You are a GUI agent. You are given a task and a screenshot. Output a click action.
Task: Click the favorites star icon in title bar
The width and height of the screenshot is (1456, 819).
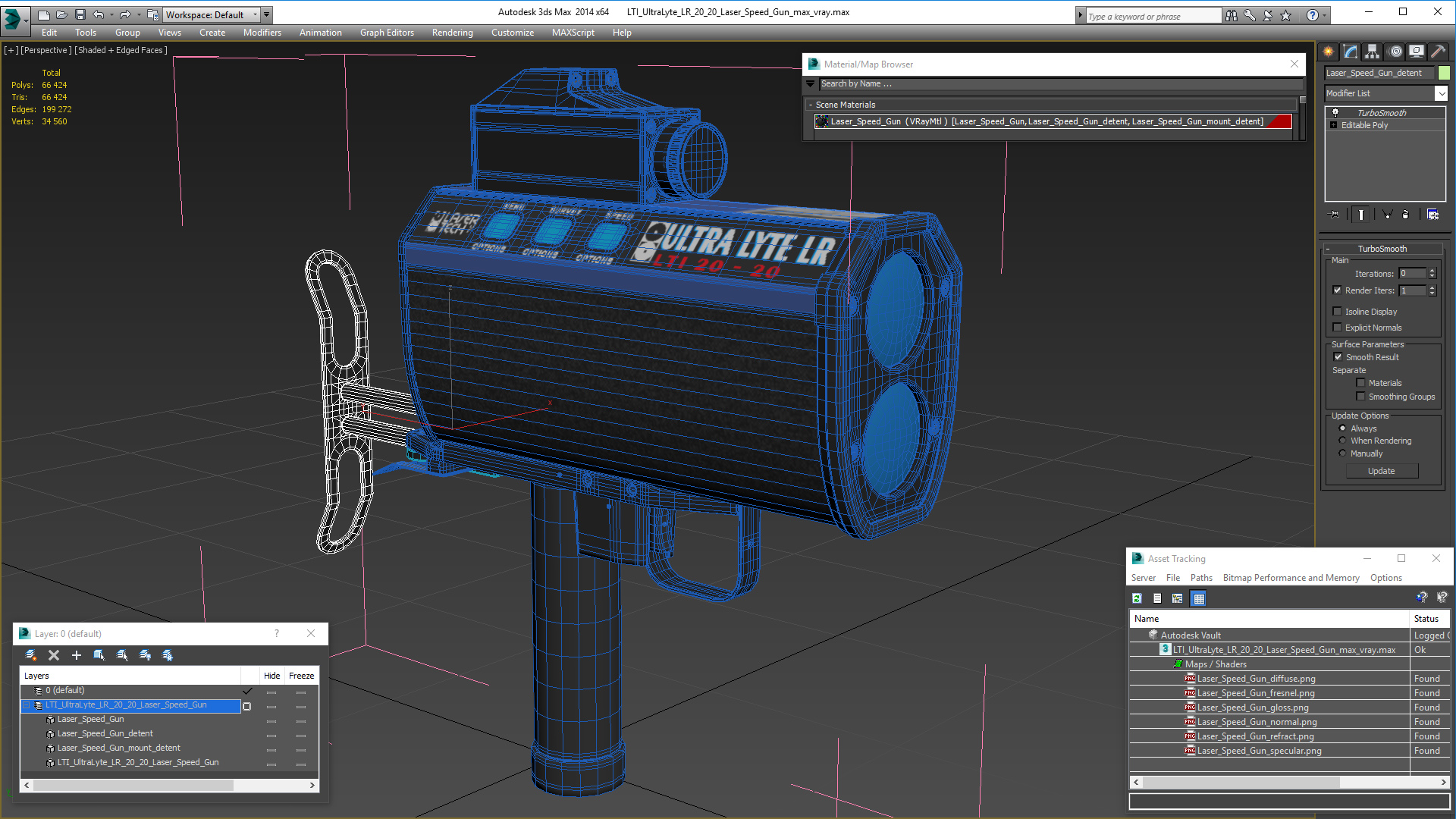tap(1286, 15)
